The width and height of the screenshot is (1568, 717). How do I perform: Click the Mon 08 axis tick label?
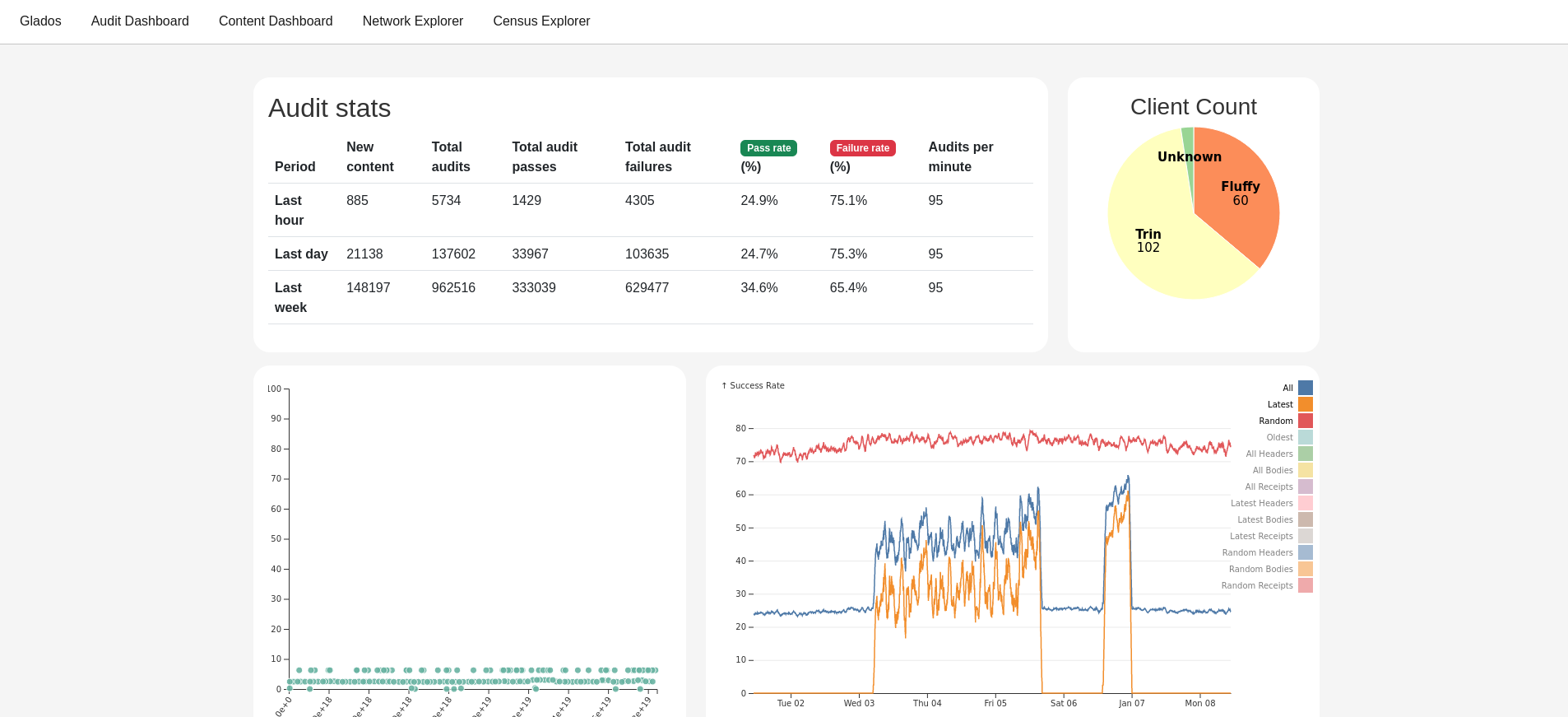coord(1199,703)
